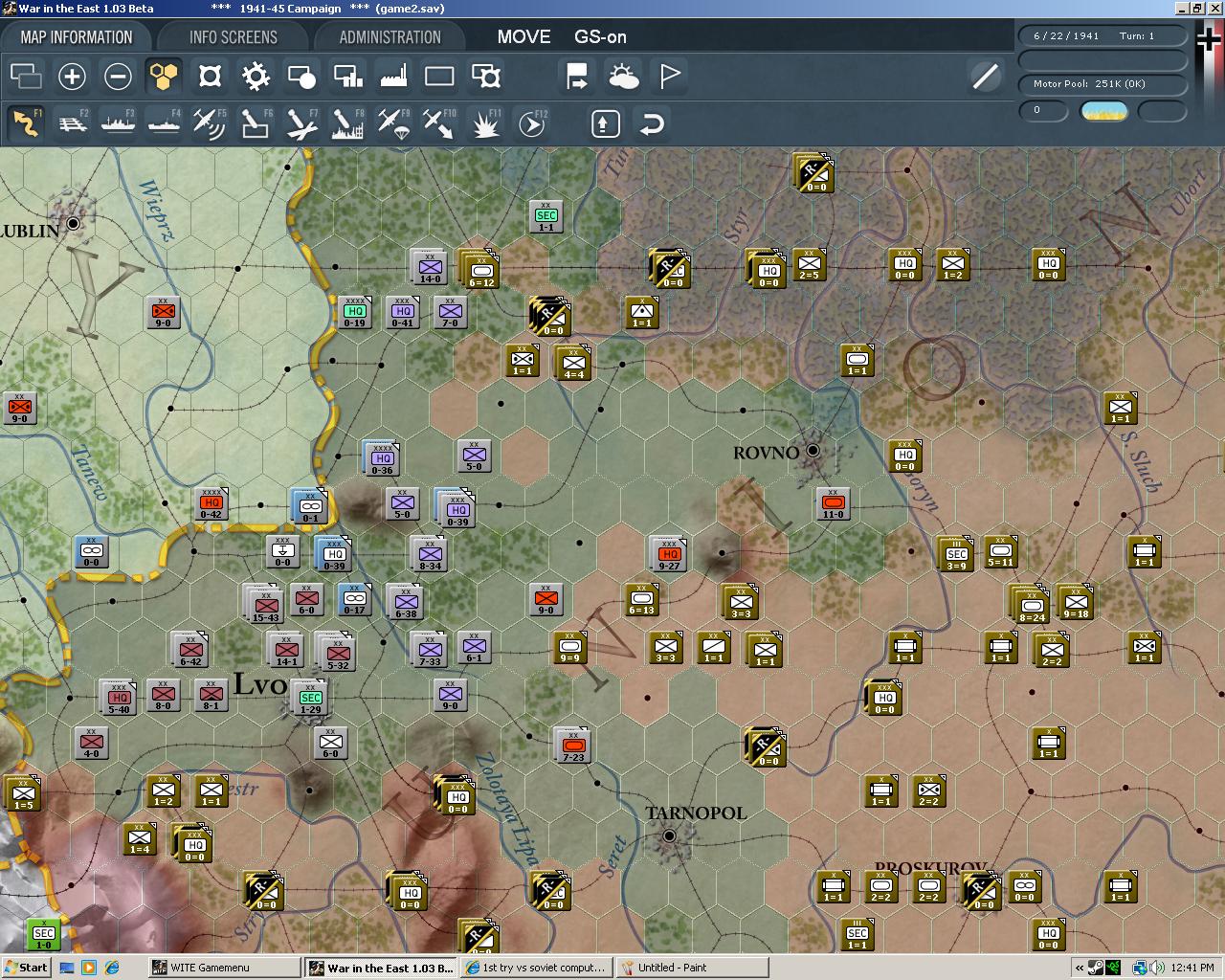Click the empty rectangle toolbar icon
This screenshot has height=980, width=1225.
tap(439, 76)
